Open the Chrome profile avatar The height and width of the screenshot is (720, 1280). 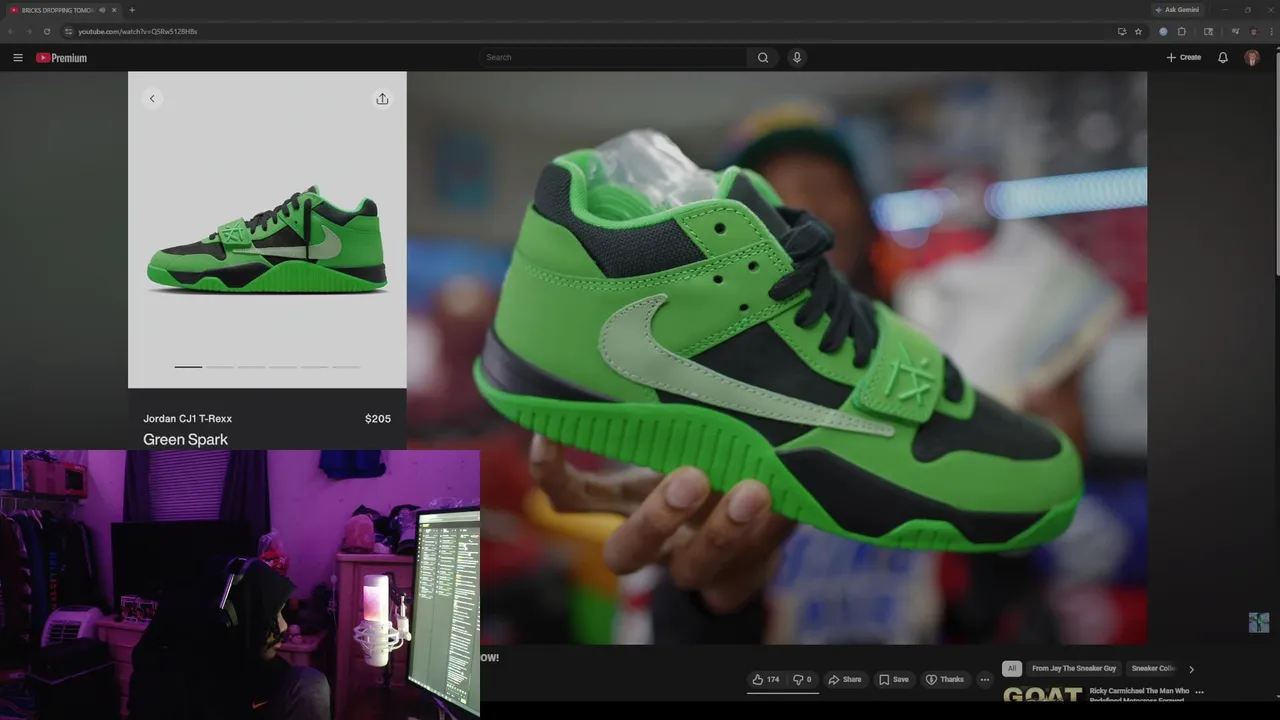pos(1254,31)
